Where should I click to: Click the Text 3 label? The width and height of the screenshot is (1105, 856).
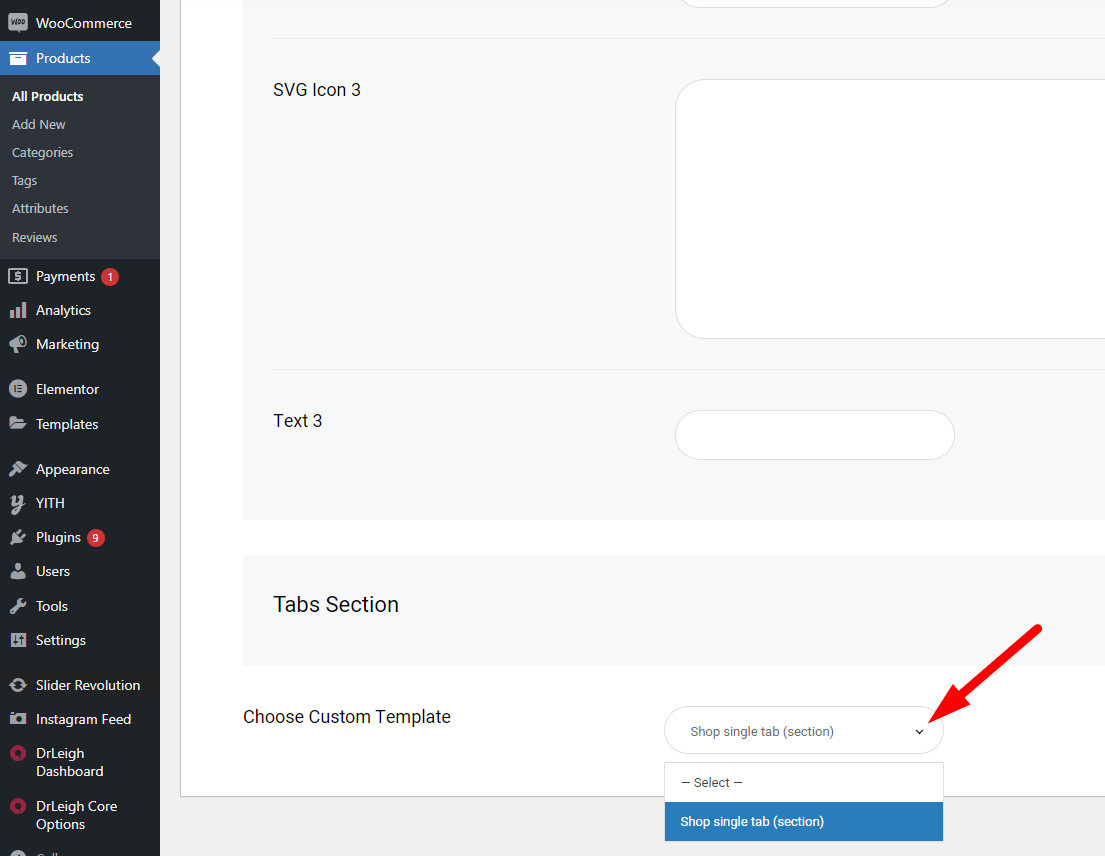click(x=297, y=421)
